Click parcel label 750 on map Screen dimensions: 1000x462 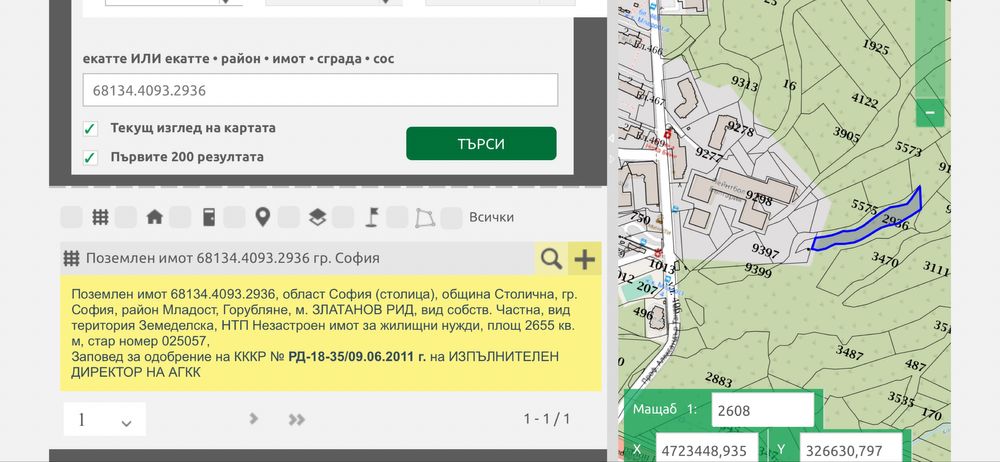coord(640,220)
